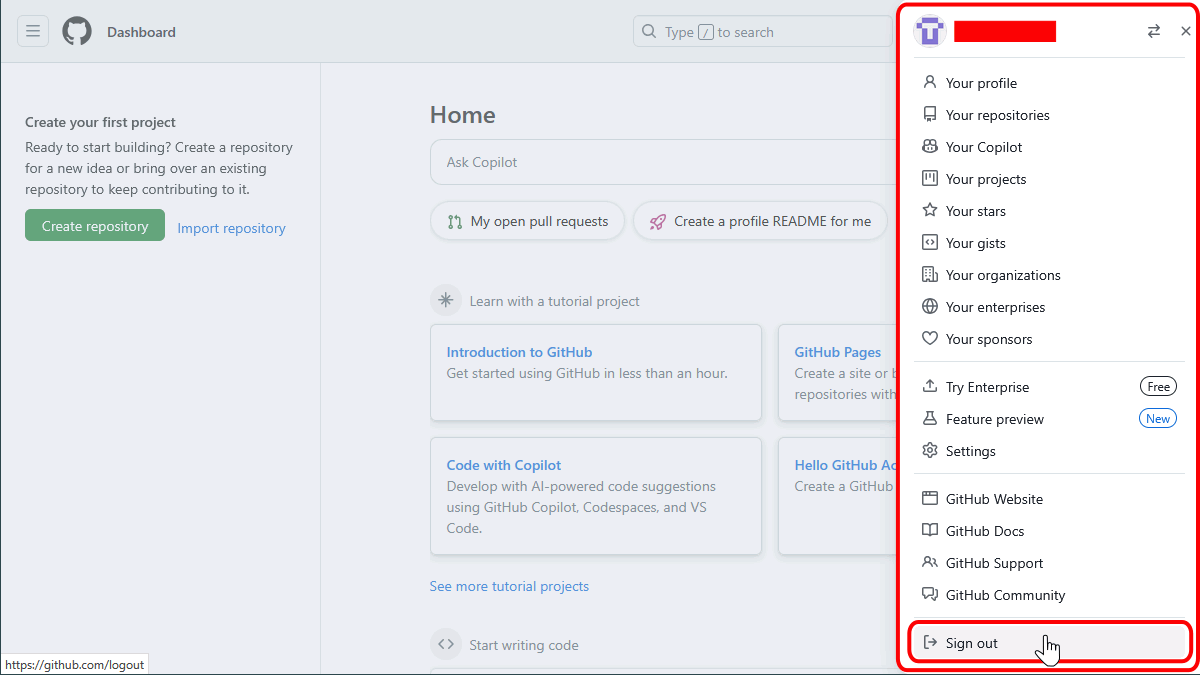Click the sign out arrow icon

coord(930,643)
